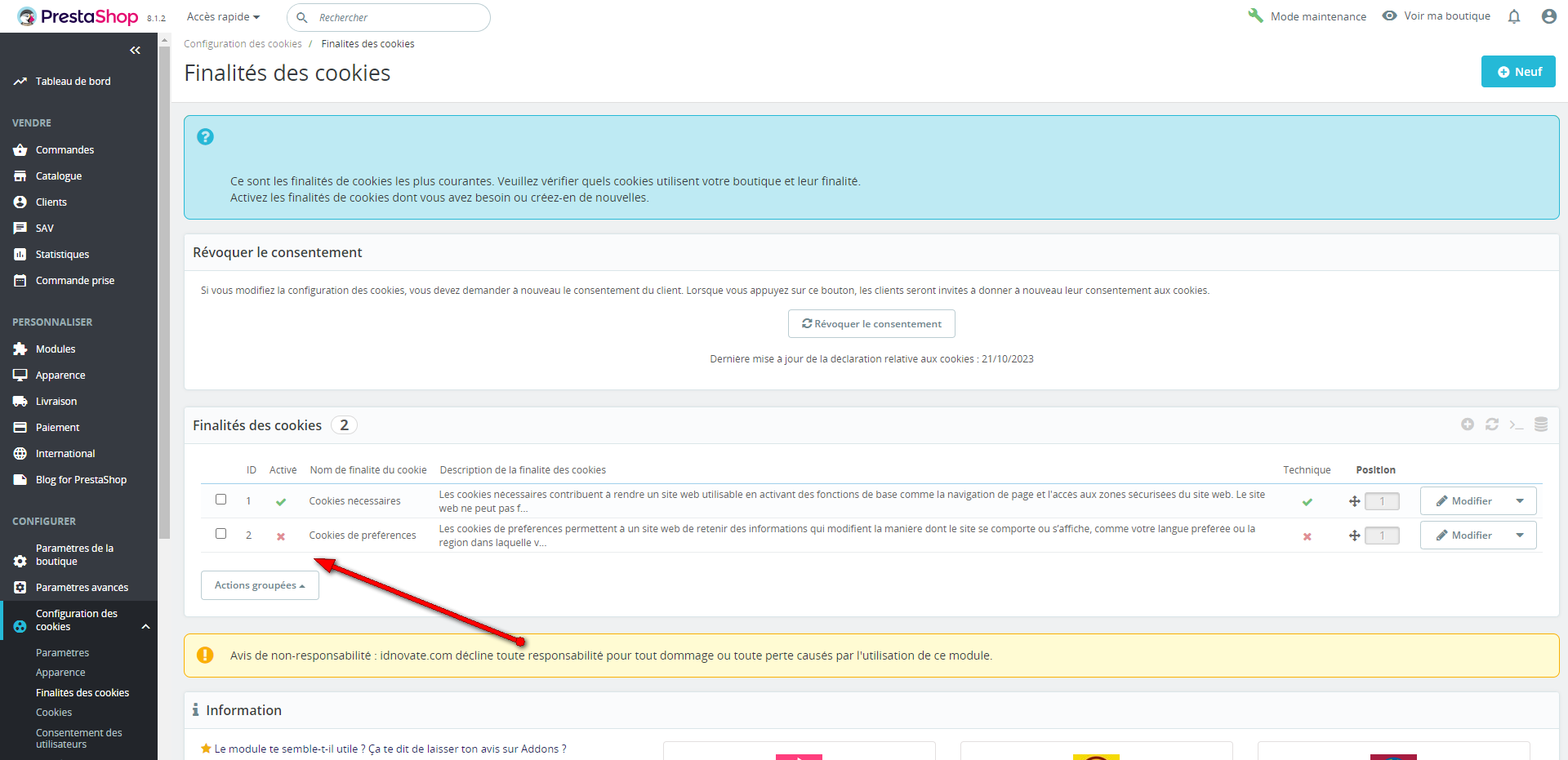Click the eye icon beside Voir ma boutique
This screenshot has width=1568, height=760.
tap(1389, 16)
